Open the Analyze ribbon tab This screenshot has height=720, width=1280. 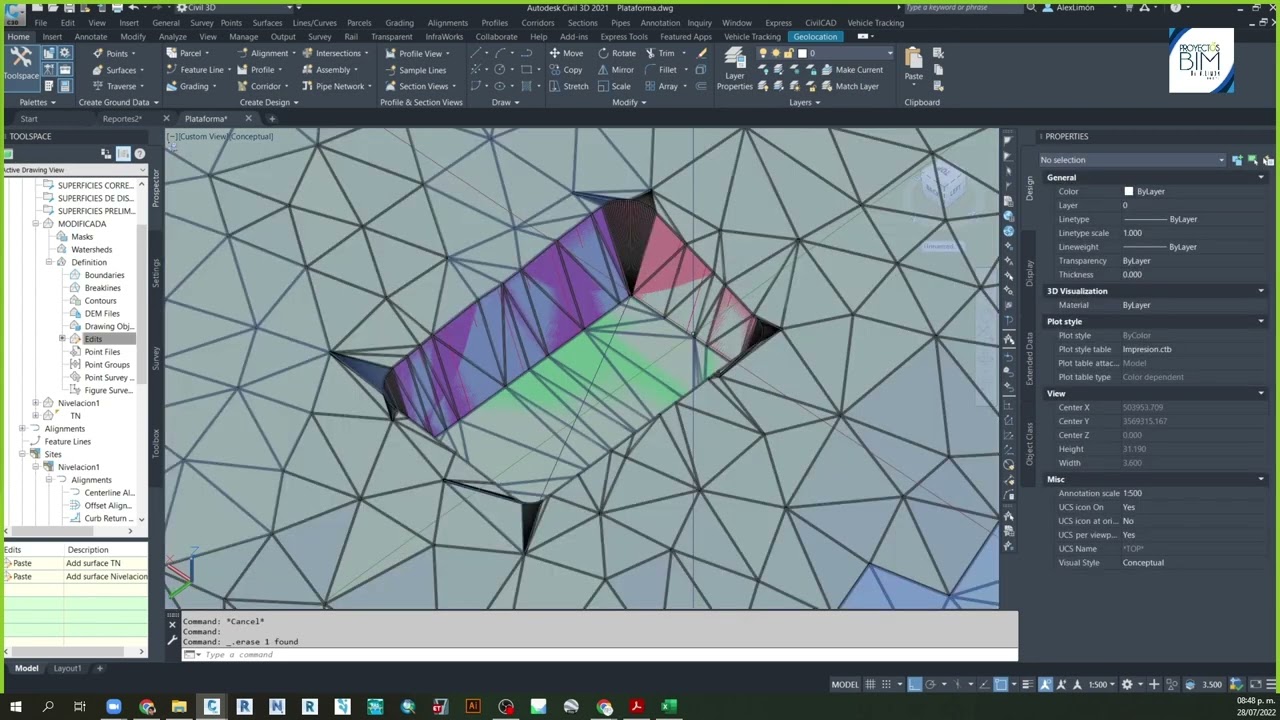click(172, 37)
